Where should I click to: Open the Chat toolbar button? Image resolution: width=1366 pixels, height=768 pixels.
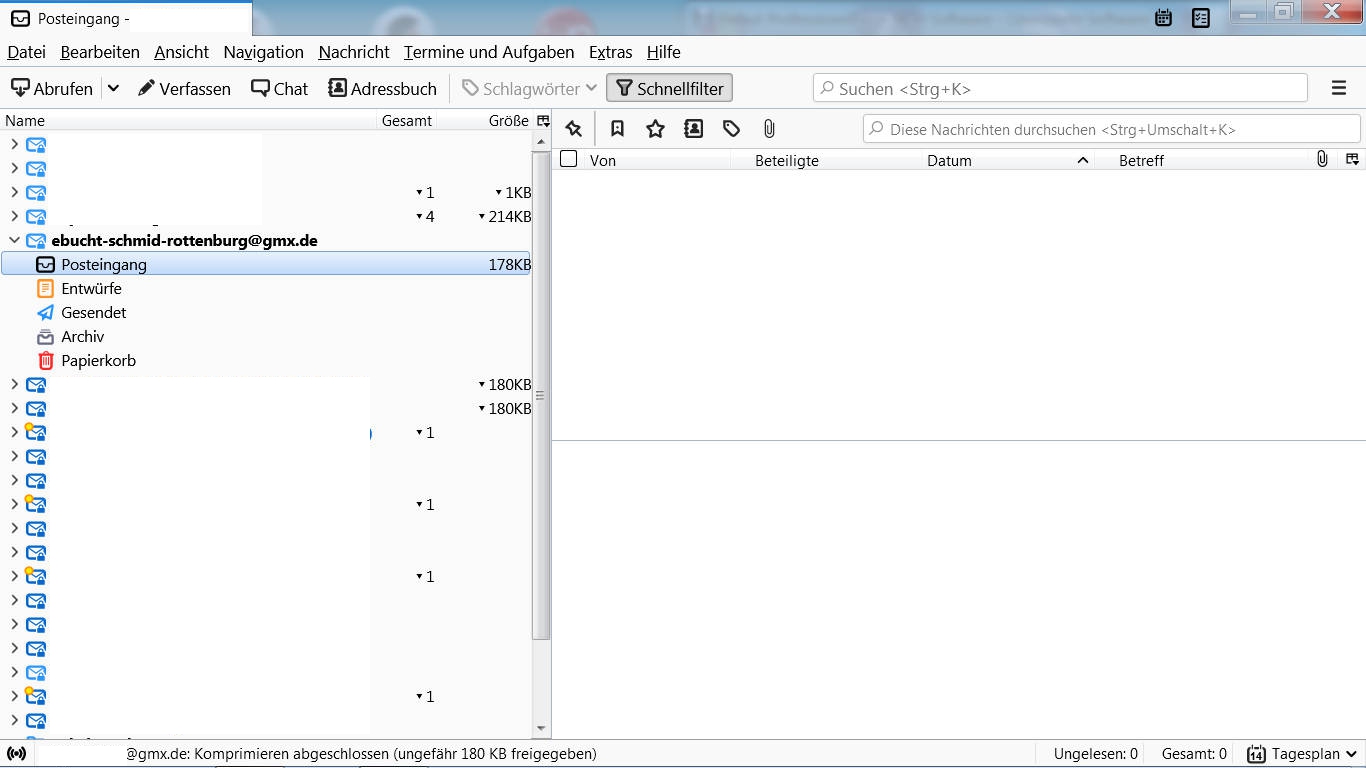tap(279, 88)
